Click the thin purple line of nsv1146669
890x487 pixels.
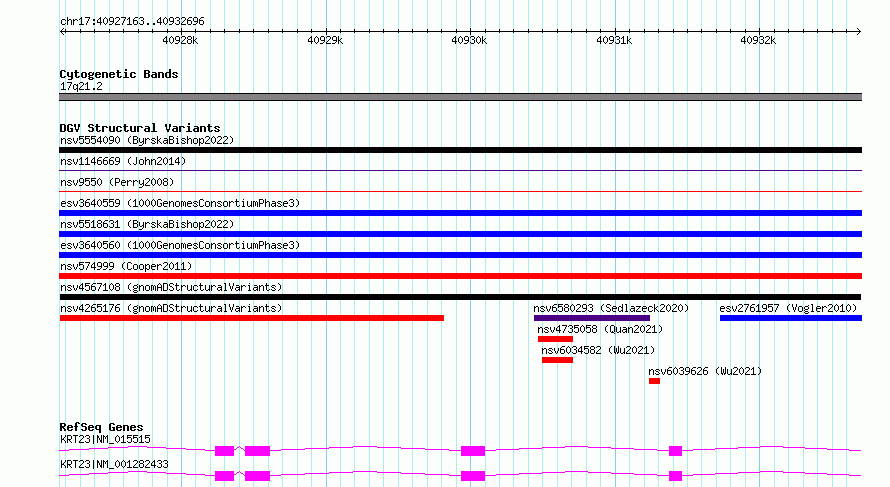tap(460, 170)
